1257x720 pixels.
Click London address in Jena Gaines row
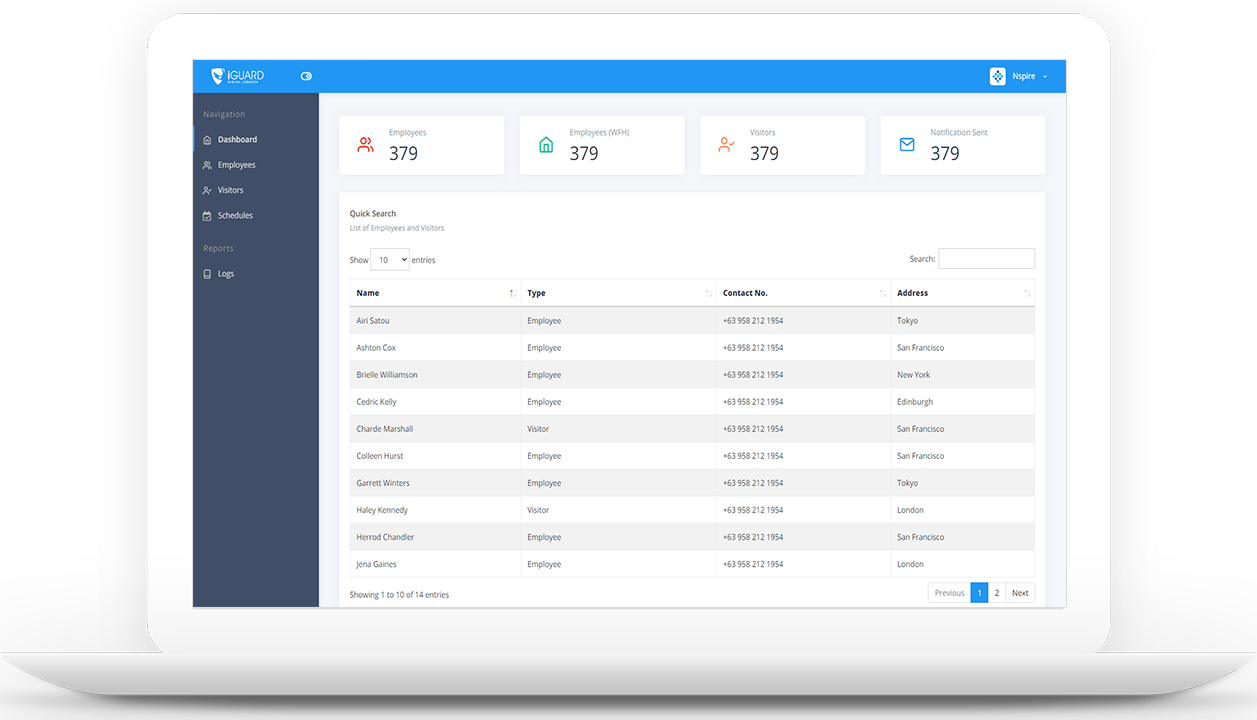(910, 564)
